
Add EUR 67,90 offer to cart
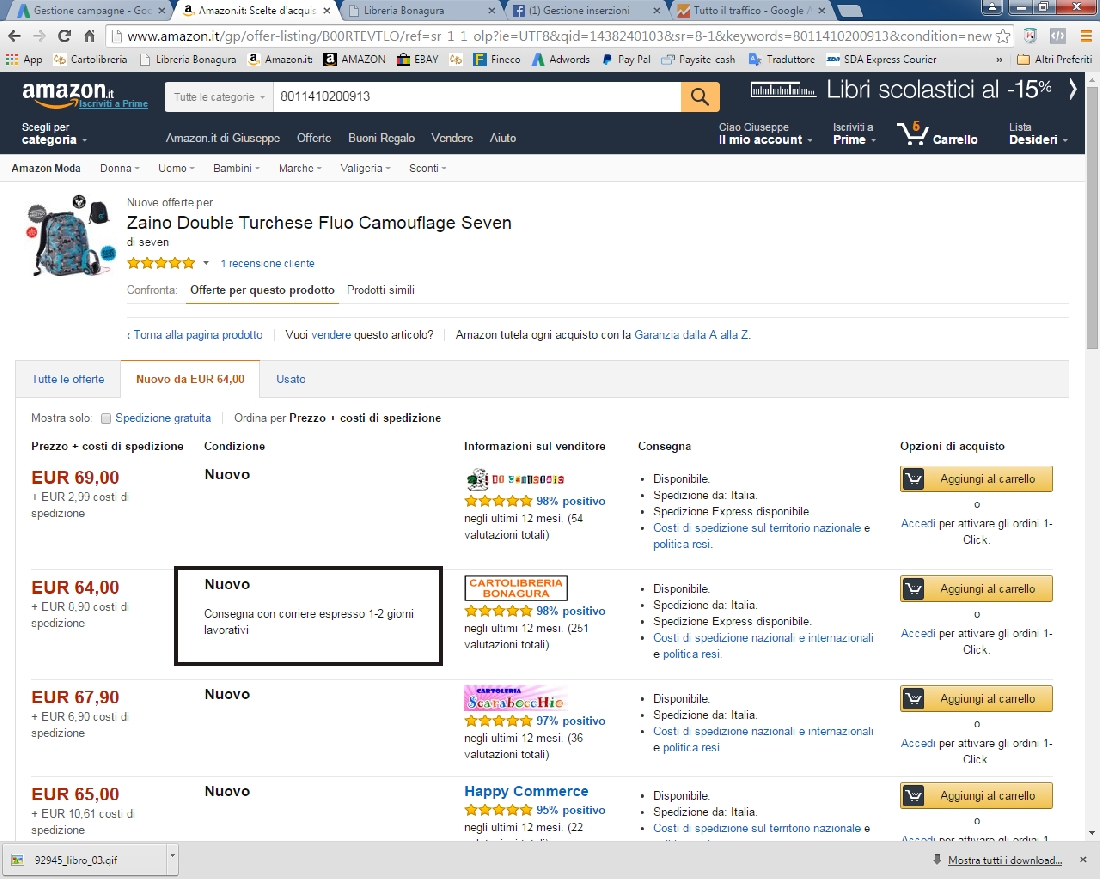(977, 699)
